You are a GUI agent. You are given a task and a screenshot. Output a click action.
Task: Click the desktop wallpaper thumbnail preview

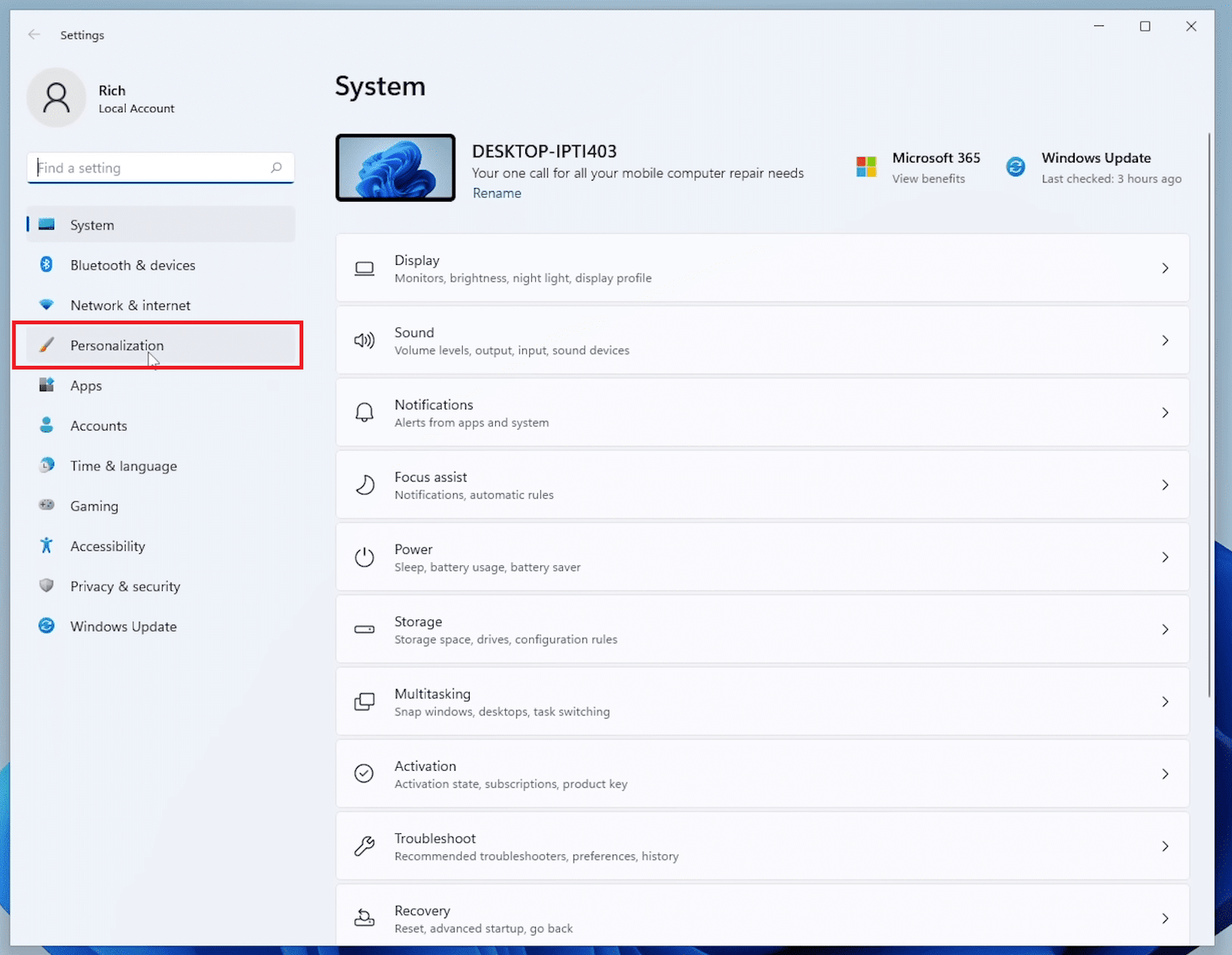coord(396,168)
